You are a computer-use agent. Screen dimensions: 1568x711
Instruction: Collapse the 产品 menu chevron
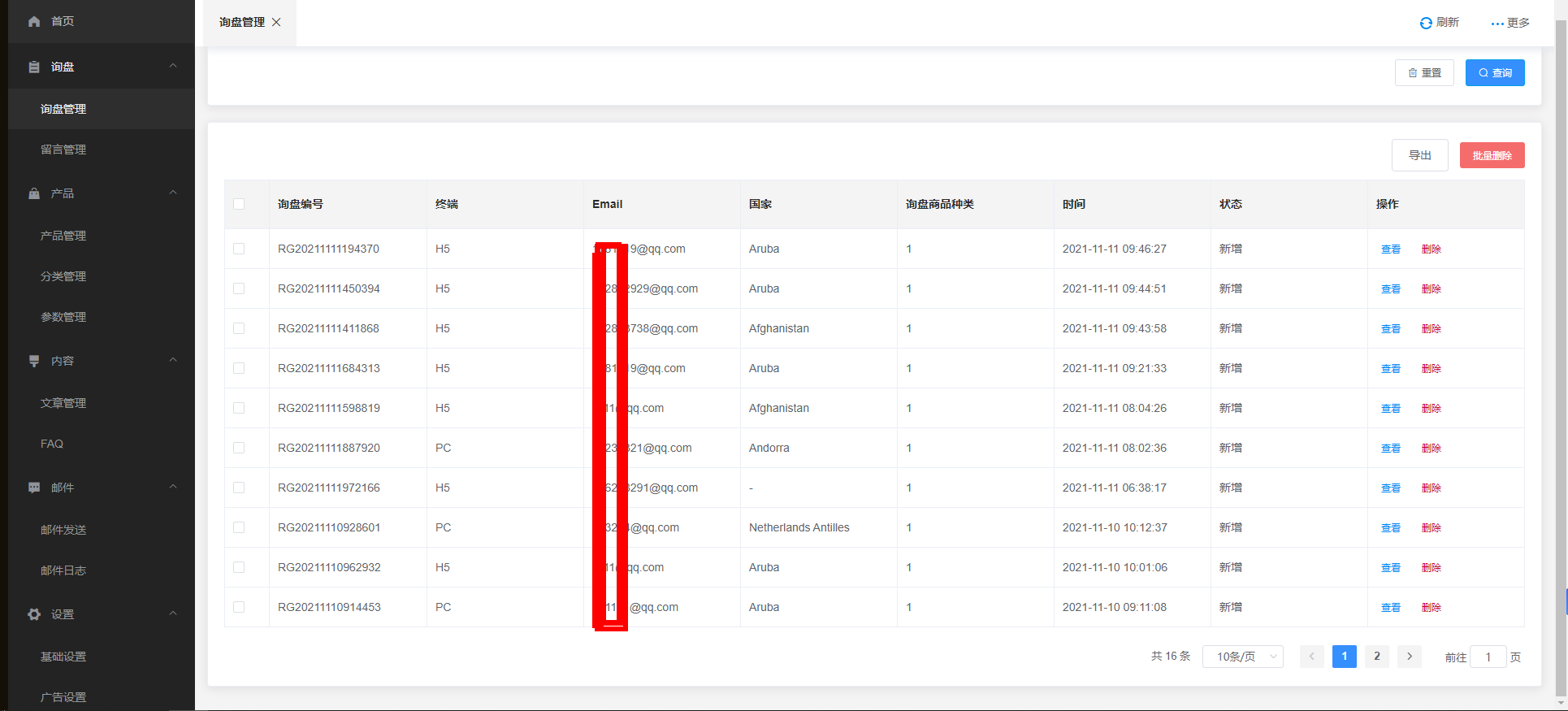tap(173, 193)
